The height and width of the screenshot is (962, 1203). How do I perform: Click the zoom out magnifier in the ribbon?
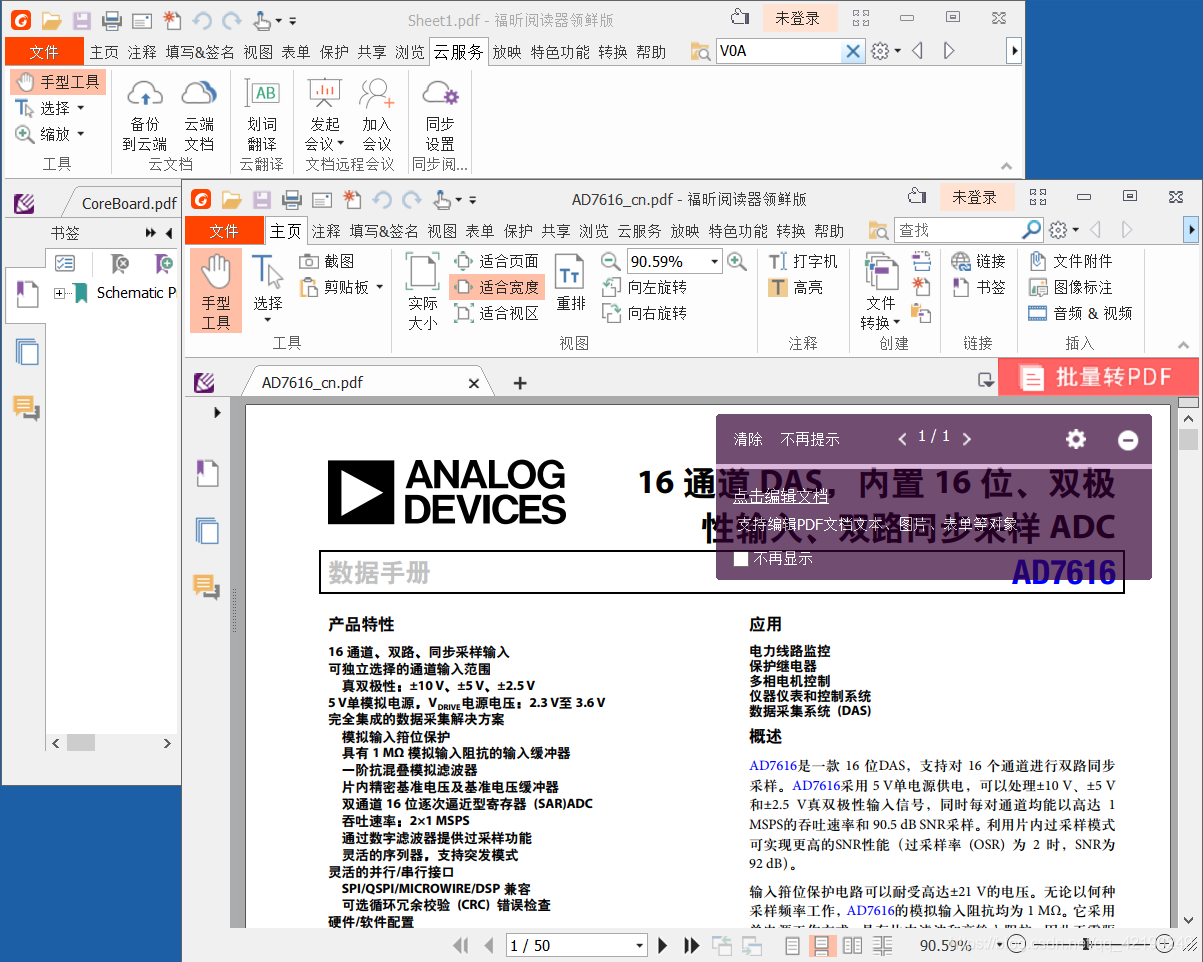click(610, 261)
